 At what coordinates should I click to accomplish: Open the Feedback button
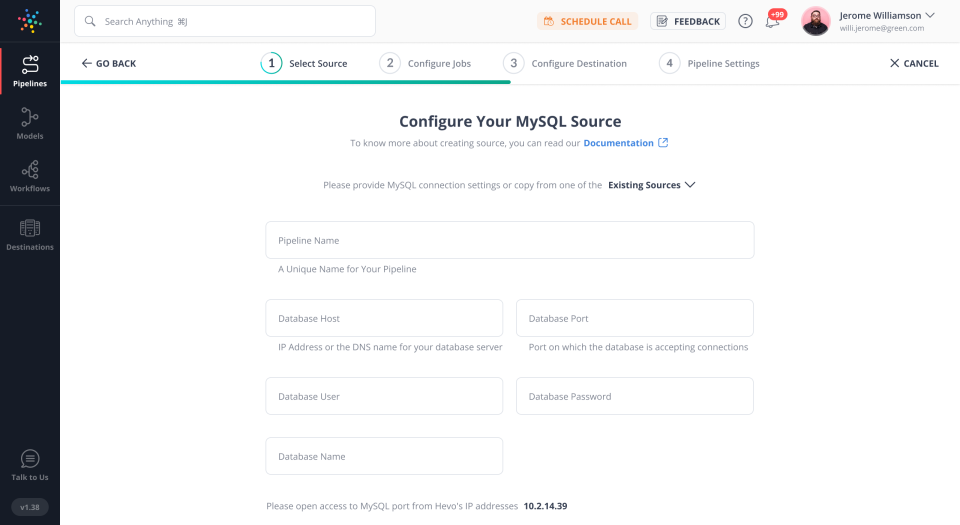point(688,21)
